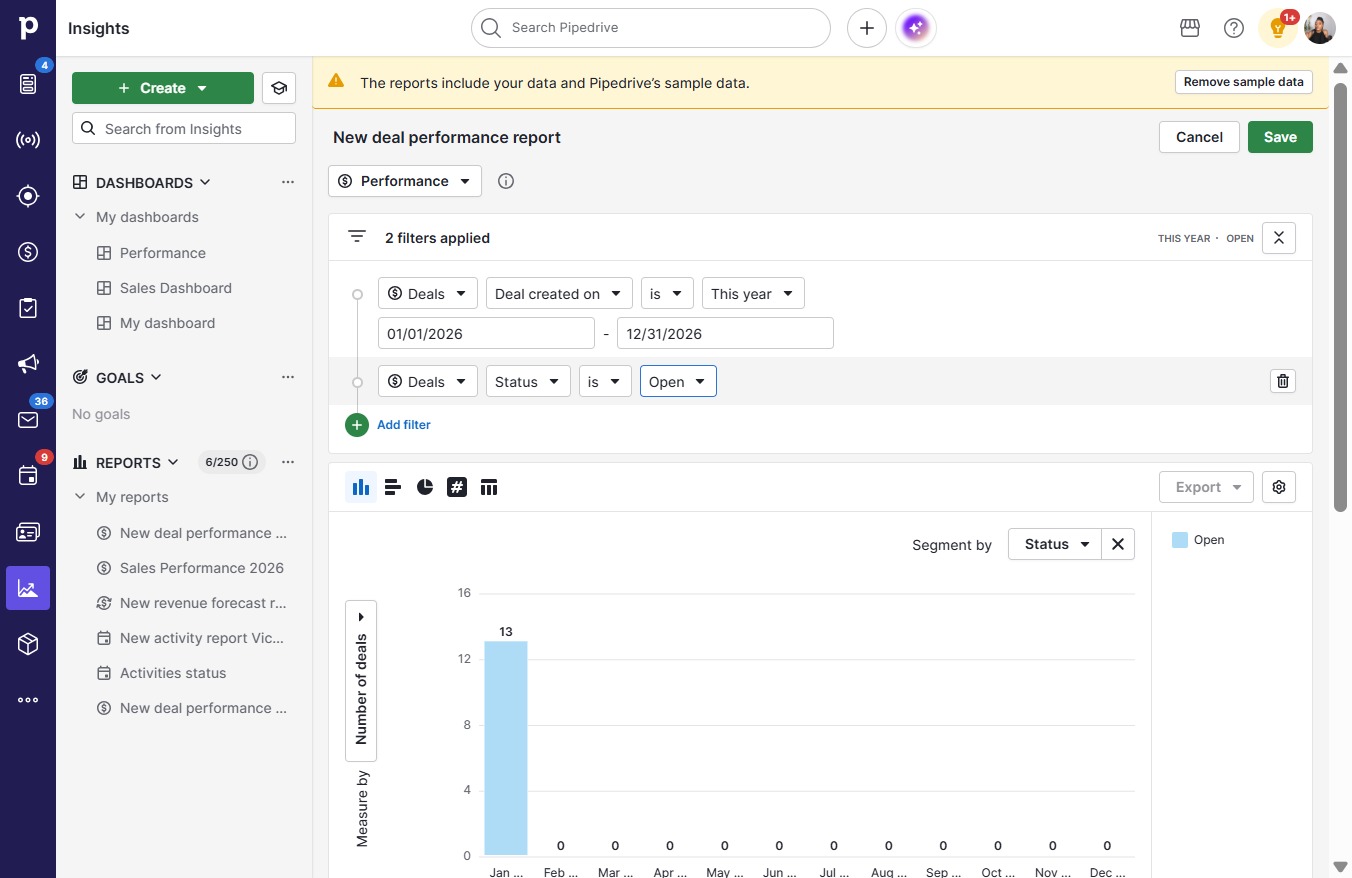Viewport: 1352px width, 878px height.
Task: Open the Activities status report
Action: click(173, 673)
